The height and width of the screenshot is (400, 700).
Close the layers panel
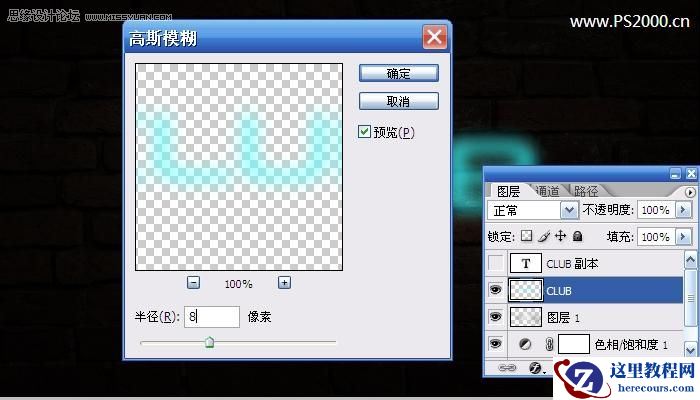691,174
